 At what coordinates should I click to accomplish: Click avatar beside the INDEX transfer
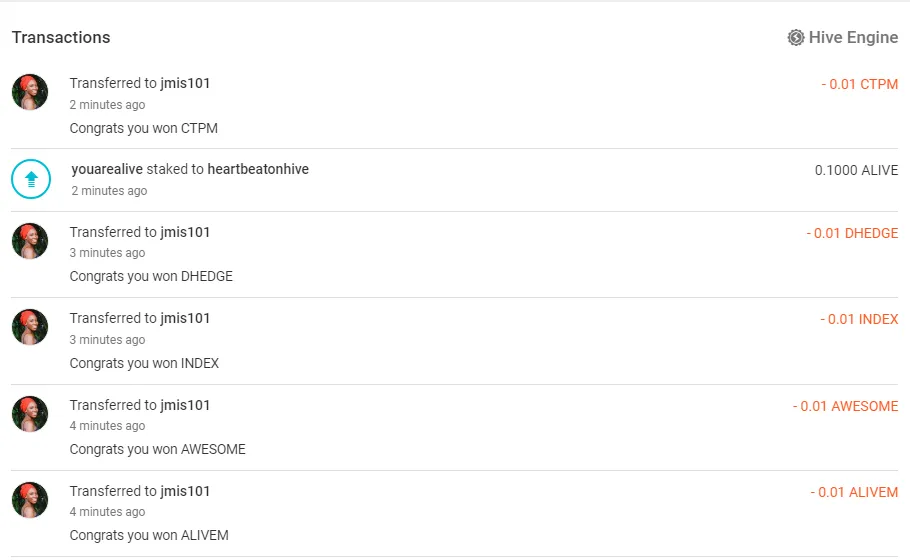30,327
